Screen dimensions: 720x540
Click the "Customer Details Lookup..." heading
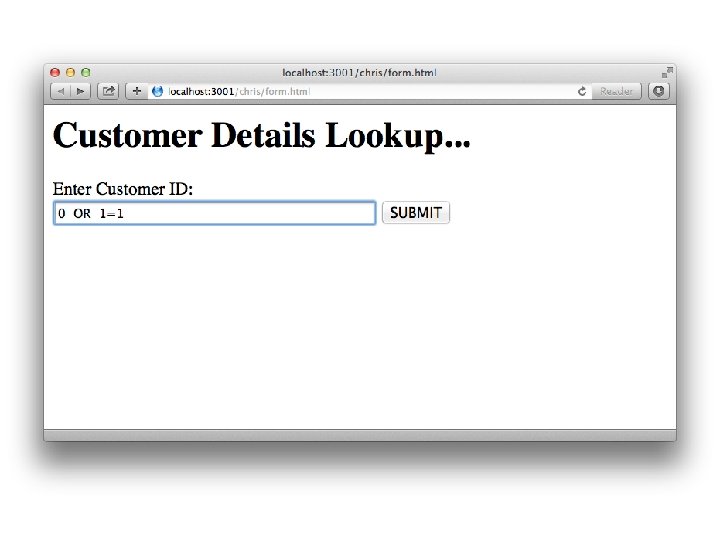pyautogui.click(x=261, y=136)
